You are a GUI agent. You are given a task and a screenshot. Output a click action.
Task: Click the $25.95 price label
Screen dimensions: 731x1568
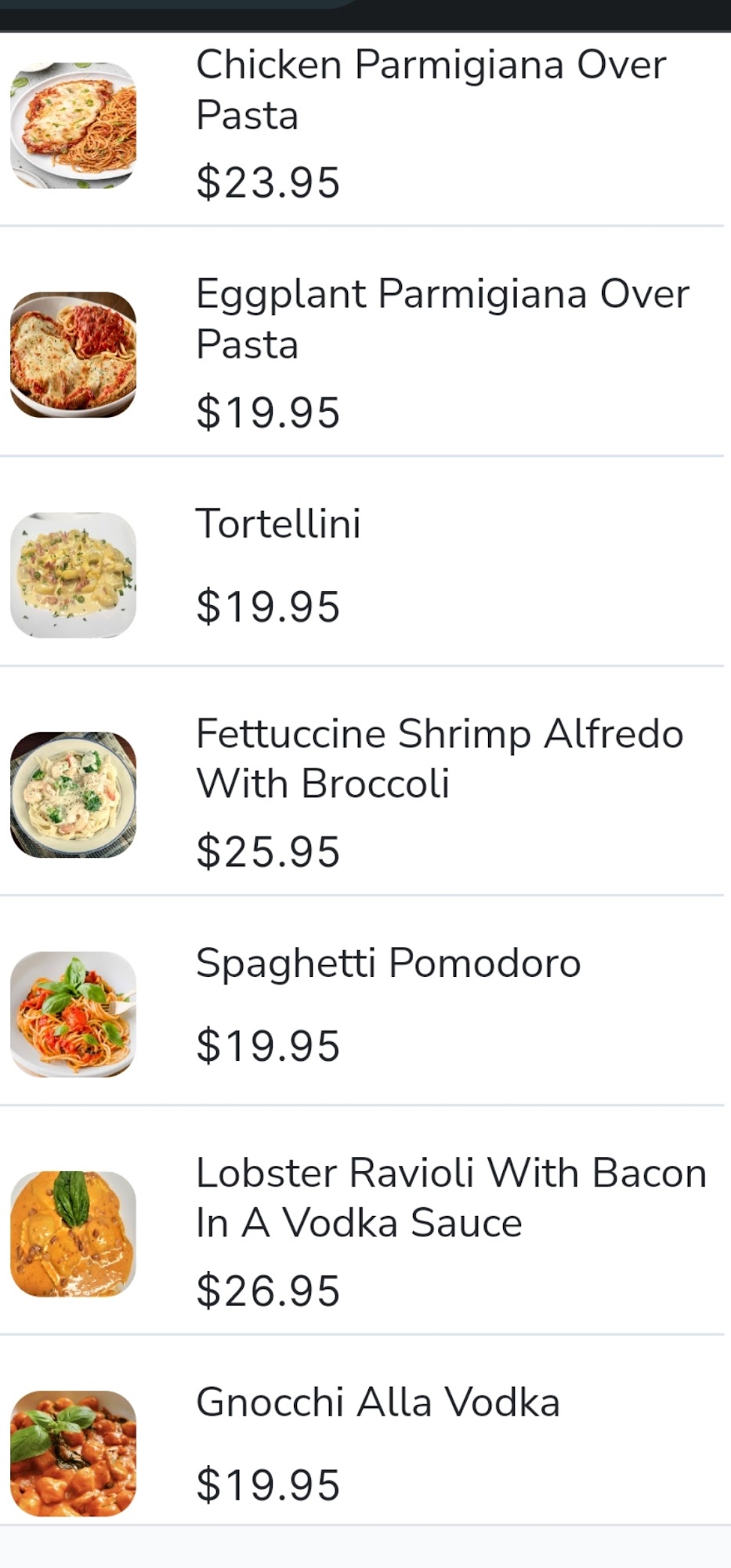pos(268,851)
